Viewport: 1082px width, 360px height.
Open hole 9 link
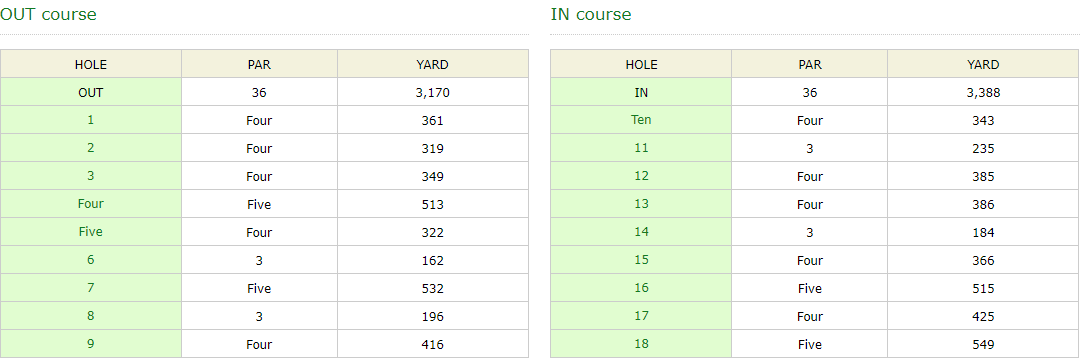[x=90, y=344]
